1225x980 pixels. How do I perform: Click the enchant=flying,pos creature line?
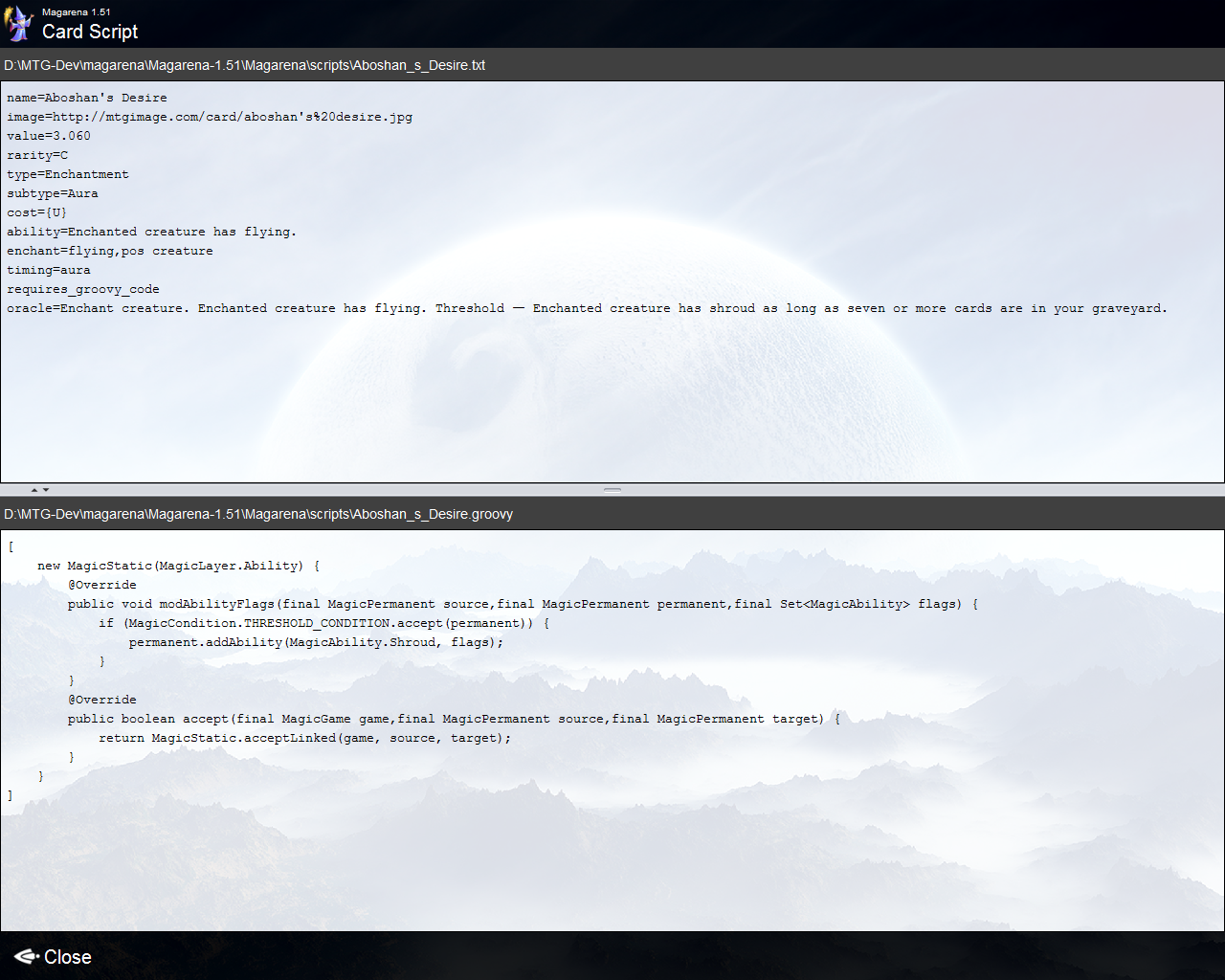(110, 251)
